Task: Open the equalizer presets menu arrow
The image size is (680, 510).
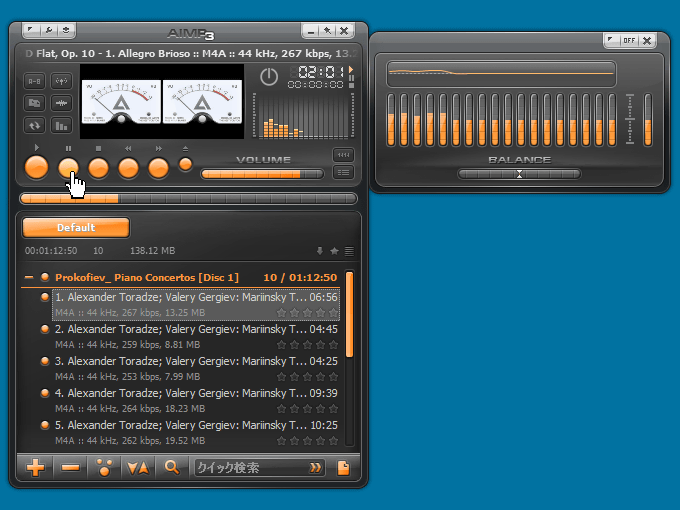Action: coord(610,41)
